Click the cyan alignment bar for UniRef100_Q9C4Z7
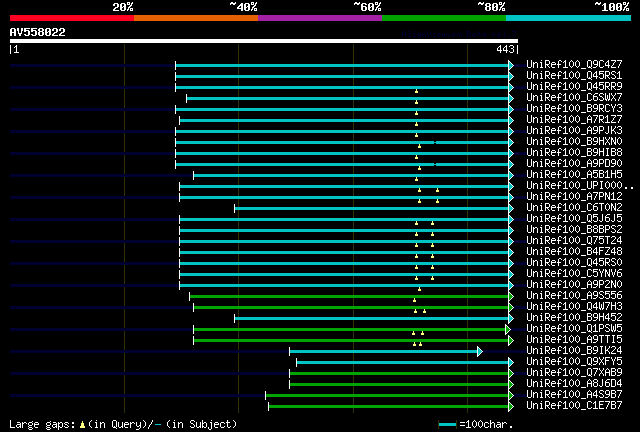 pos(342,65)
